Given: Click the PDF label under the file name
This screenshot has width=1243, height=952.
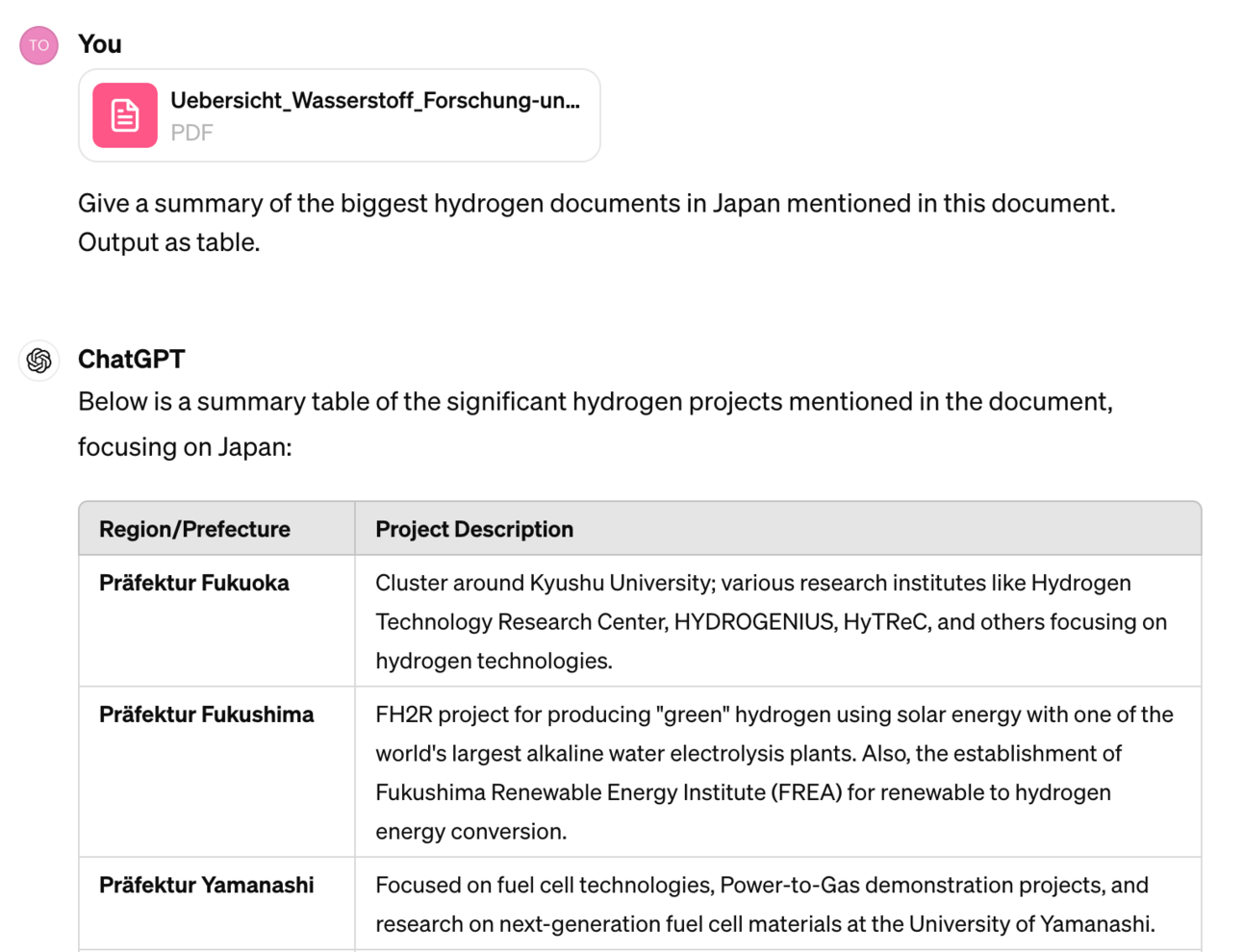Looking at the screenshot, I should [x=191, y=133].
